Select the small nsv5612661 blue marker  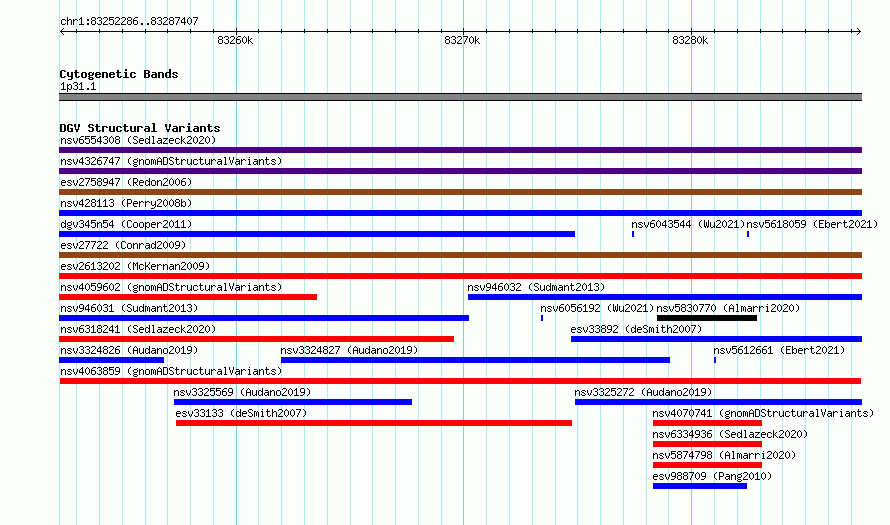(x=715, y=360)
